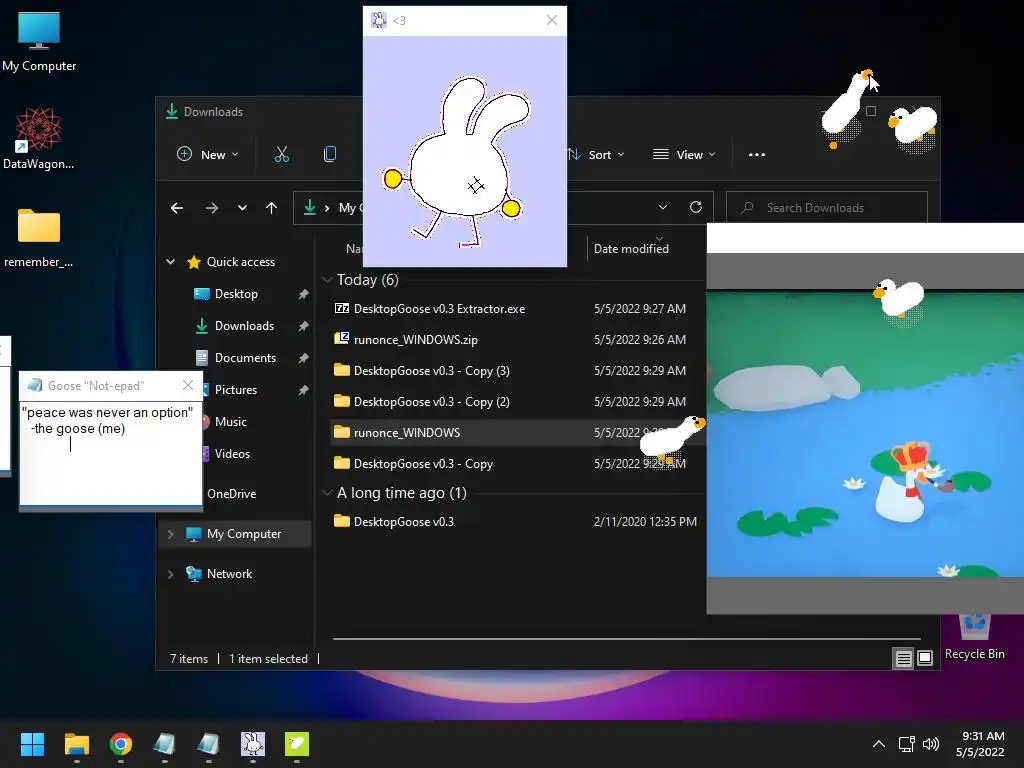Click the pin icon next to Documents
Image resolution: width=1024 pixels, height=768 pixels.
pos(303,358)
